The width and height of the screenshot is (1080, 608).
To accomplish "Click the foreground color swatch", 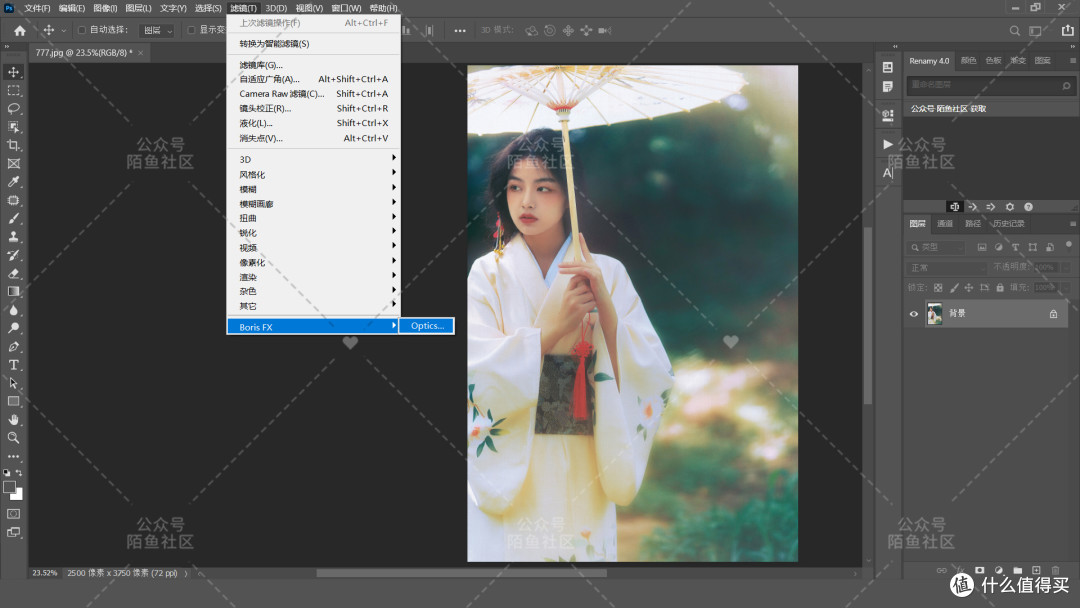I will (x=10, y=487).
